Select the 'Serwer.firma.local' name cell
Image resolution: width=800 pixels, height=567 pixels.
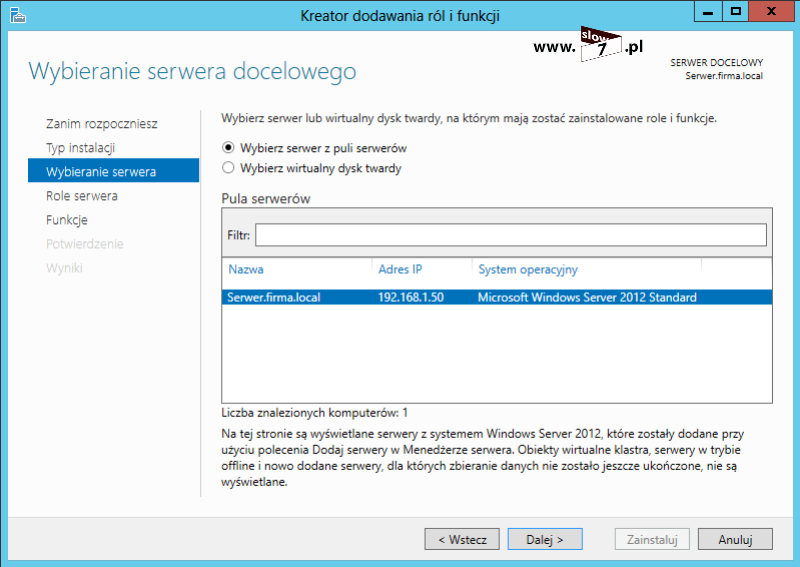(273, 297)
